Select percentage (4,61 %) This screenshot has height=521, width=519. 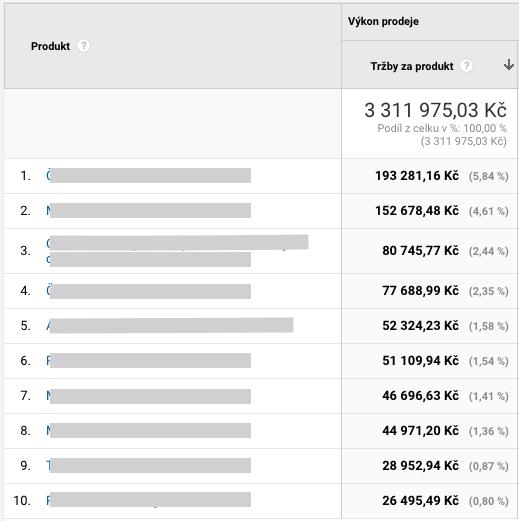pos(489,211)
